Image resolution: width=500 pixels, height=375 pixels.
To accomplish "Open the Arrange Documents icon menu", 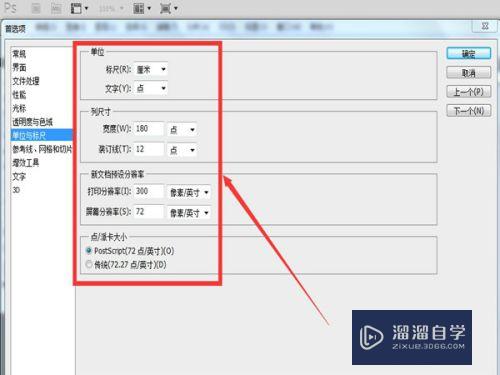I will coord(142,8).
